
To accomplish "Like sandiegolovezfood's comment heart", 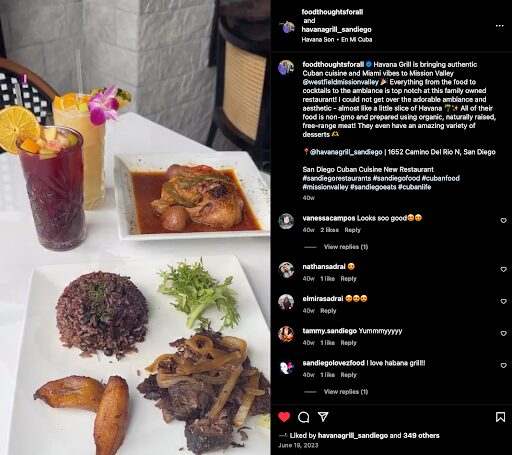I will 503,365.
